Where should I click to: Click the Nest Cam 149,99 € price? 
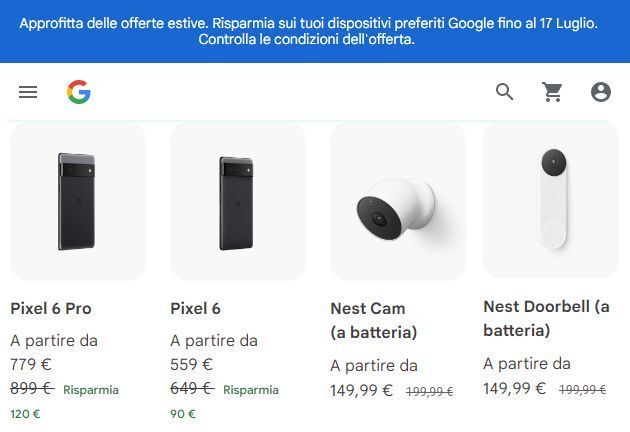pyautogui.click(x=362, y=390)
